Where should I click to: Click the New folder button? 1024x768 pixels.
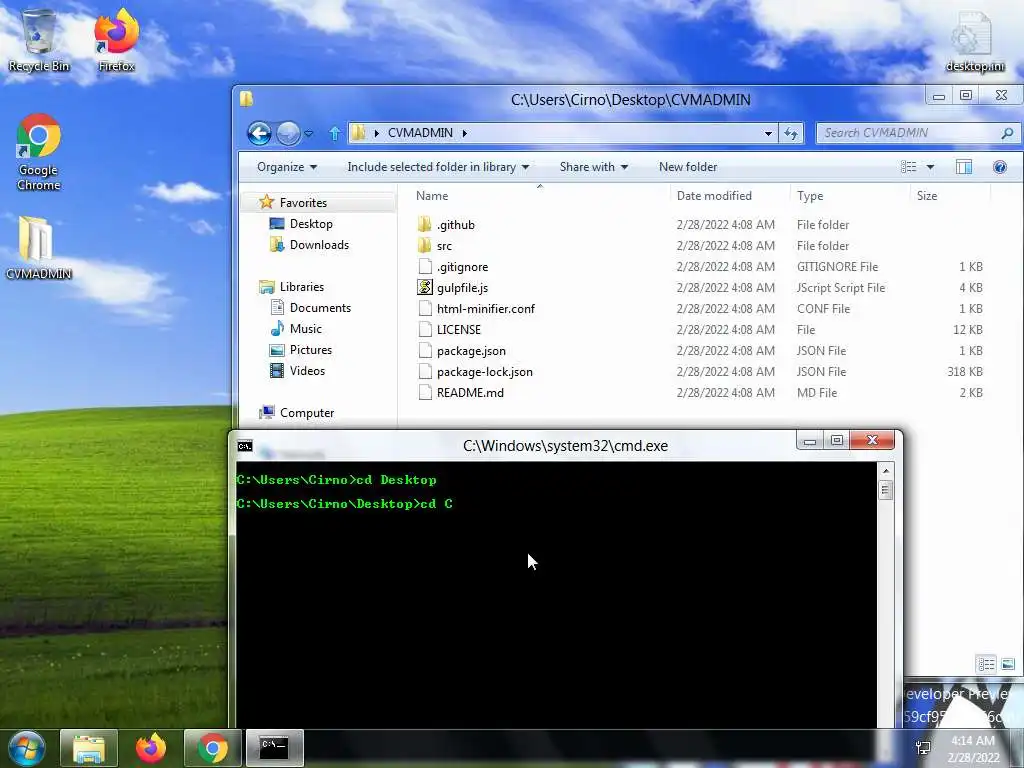688,167
